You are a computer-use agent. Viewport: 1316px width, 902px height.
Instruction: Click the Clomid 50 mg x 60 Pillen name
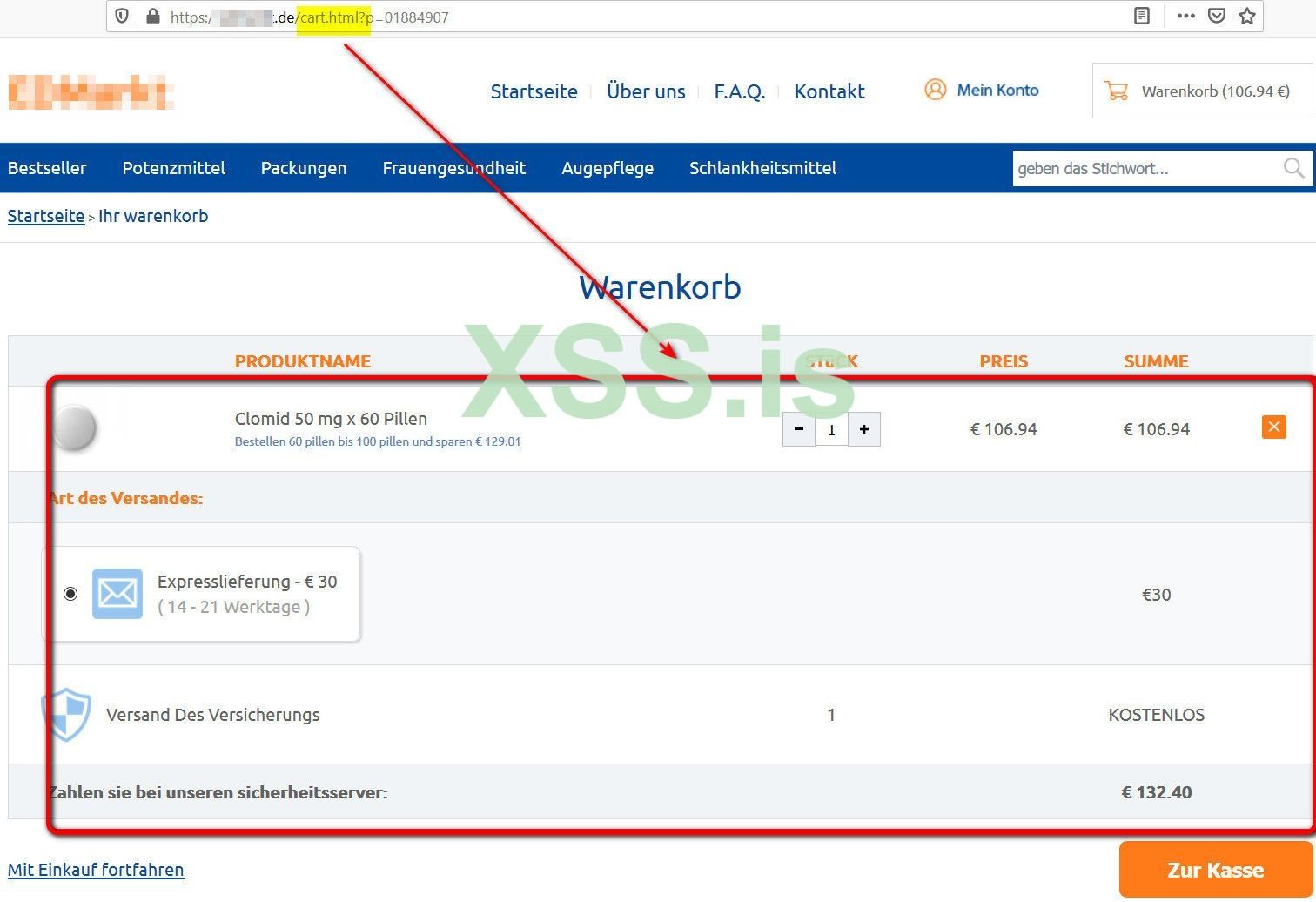[x=331, y=419]
